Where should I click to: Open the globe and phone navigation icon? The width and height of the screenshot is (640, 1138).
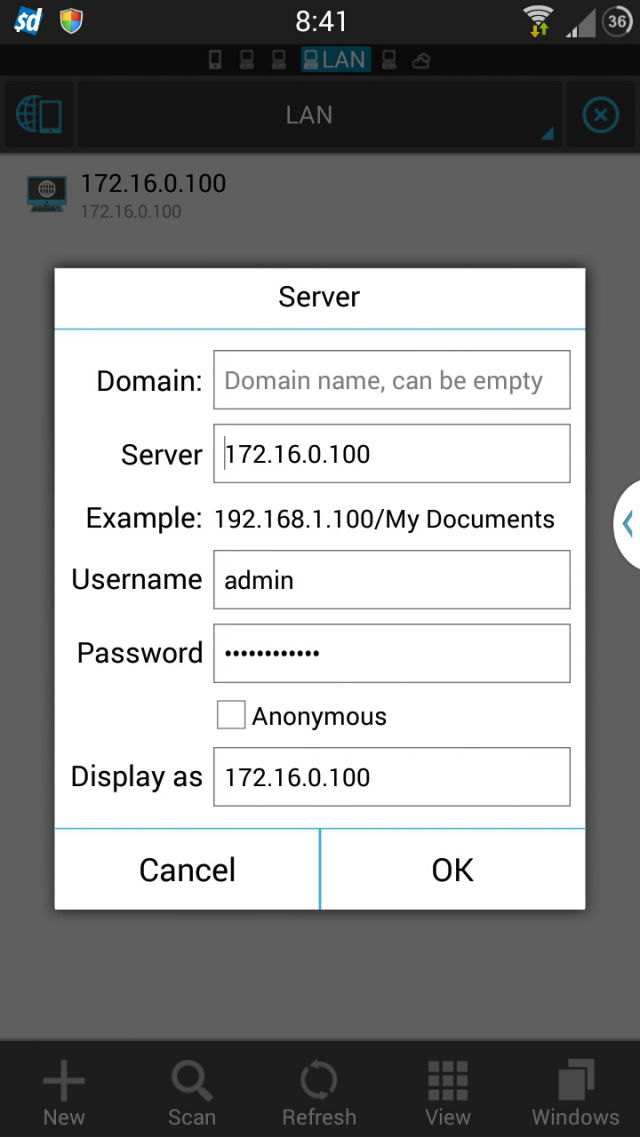[x=39, y=115]
